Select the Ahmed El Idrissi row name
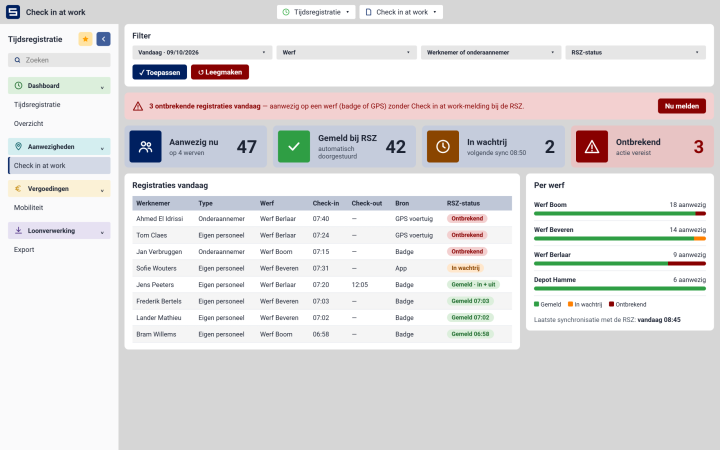This screenshot has width=720, height=450. (x=159, y=219)
